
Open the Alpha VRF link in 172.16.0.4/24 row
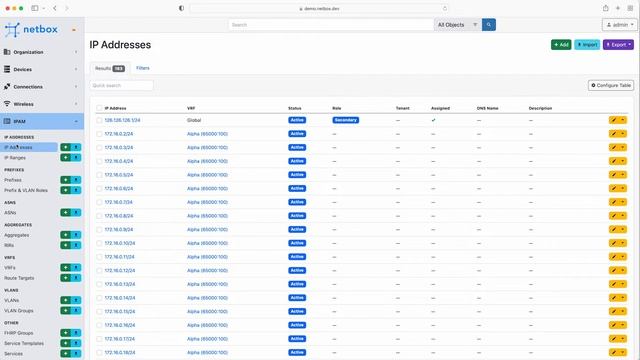pos(207,161)
